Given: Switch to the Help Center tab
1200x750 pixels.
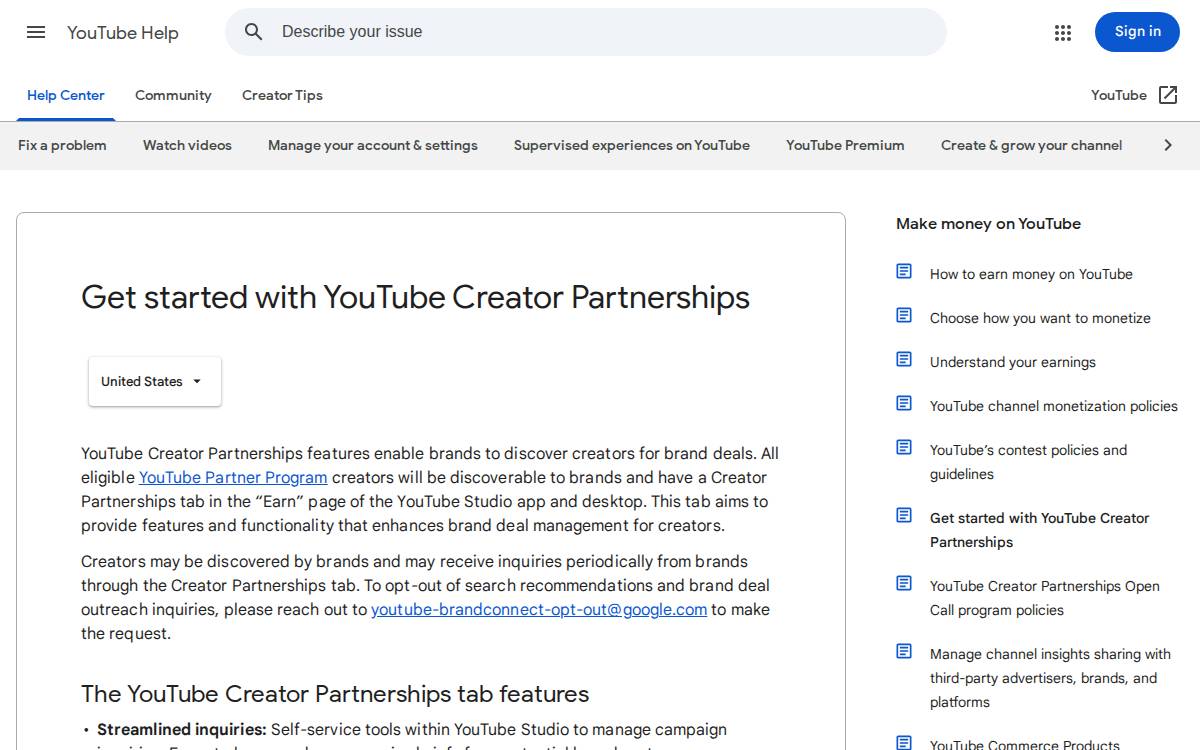Looking at the screenshot, I should tap(66, 96).
